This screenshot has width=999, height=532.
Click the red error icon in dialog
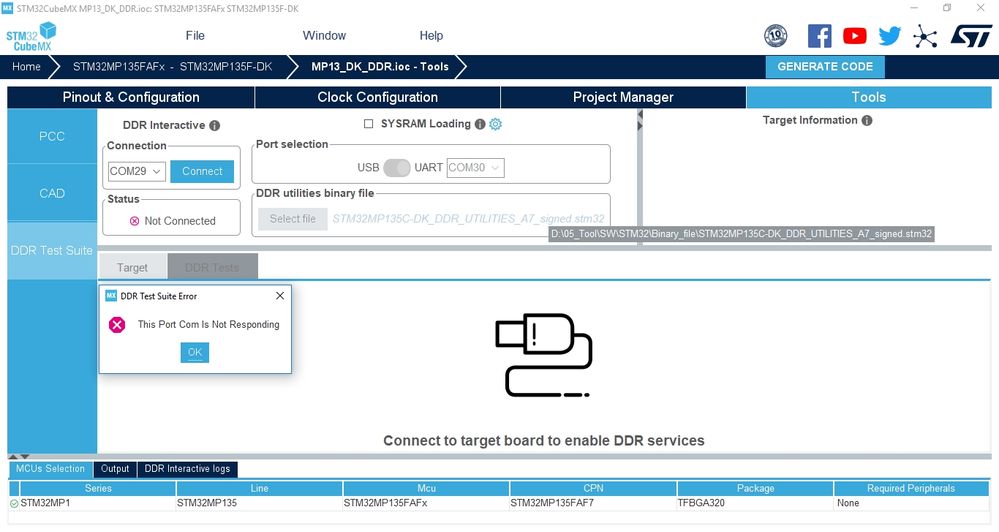click(117, 325)
